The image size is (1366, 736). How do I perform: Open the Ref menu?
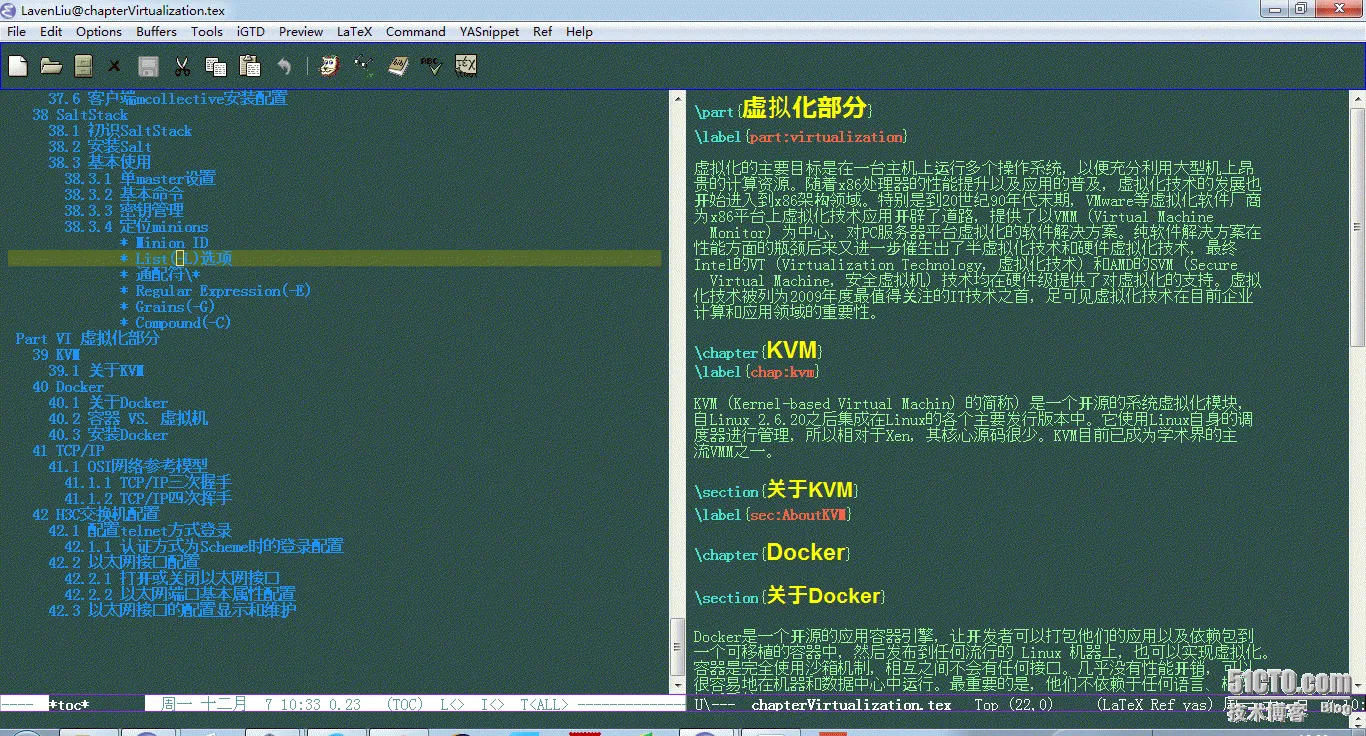[542, 31]
